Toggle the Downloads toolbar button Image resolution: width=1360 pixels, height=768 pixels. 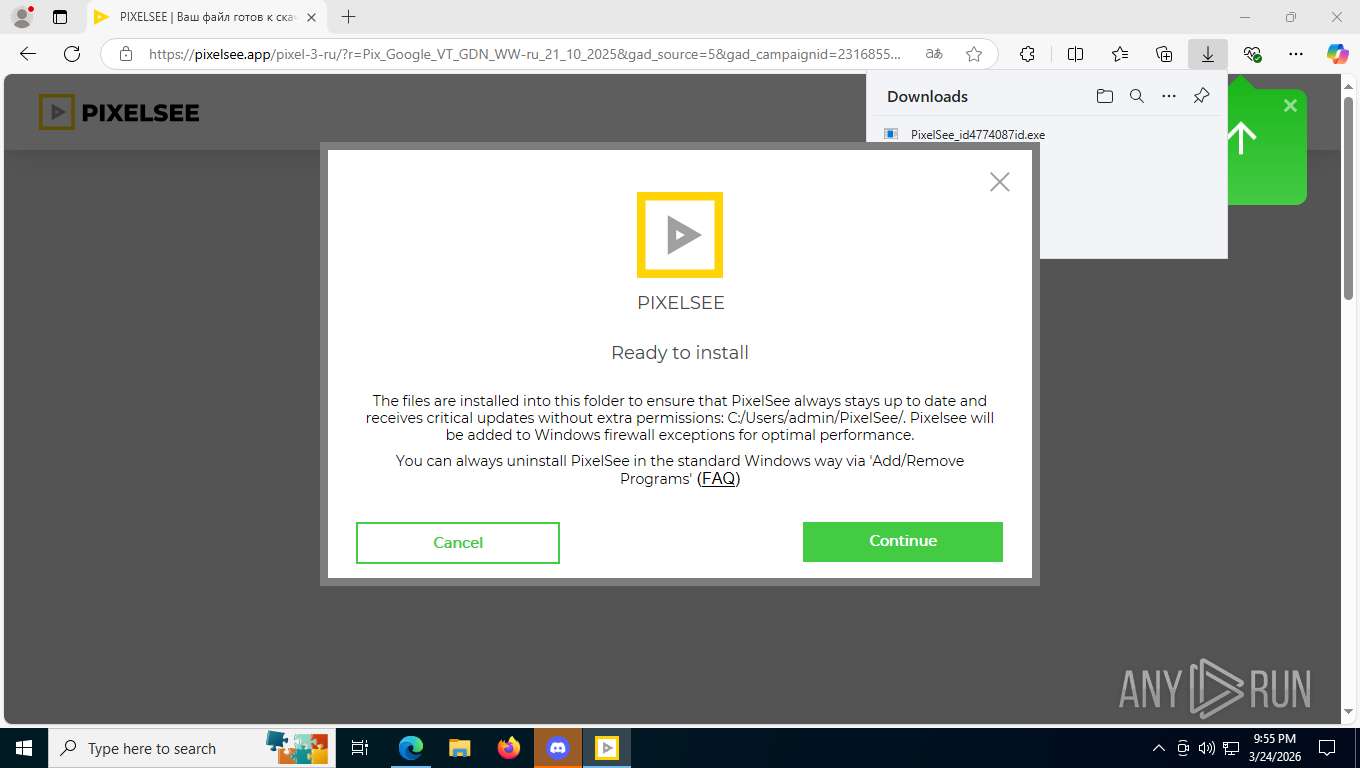point(1208,54)
